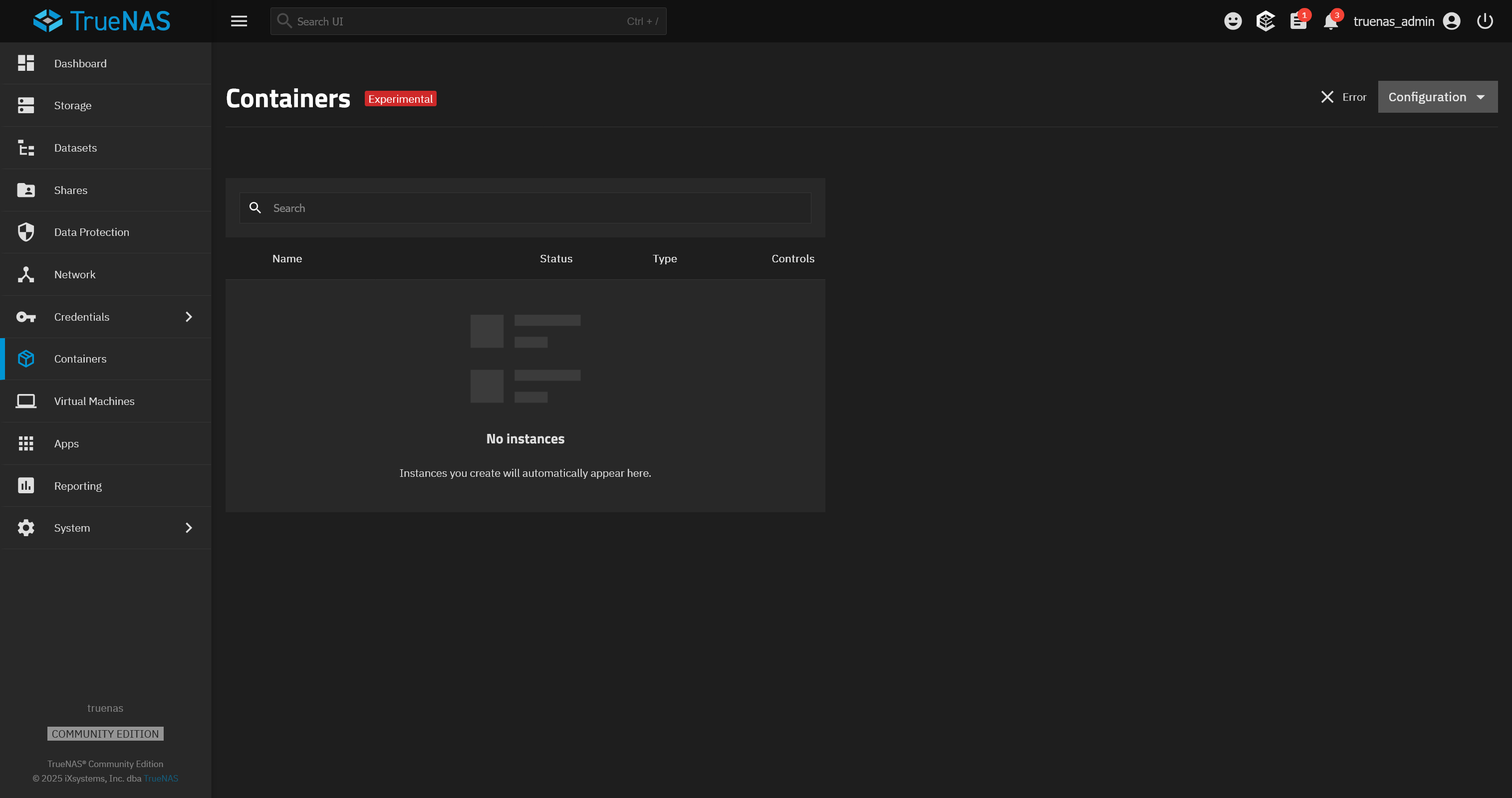The width and height of the screenshot is (1512, 798).
Task: Click the Shares folder icon
Action: point(26,190)
